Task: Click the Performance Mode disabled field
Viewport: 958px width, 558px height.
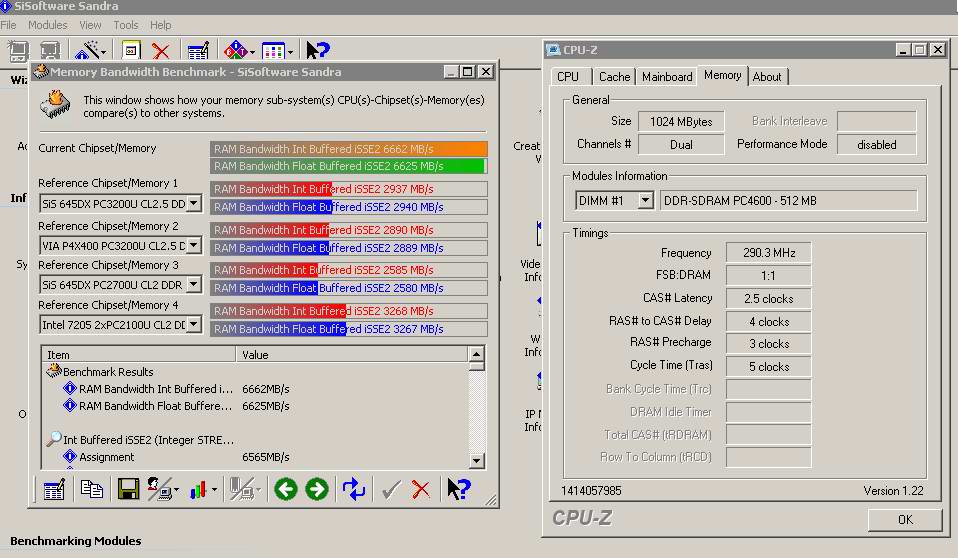Action: pyautogui.click(x=877, y=144)
